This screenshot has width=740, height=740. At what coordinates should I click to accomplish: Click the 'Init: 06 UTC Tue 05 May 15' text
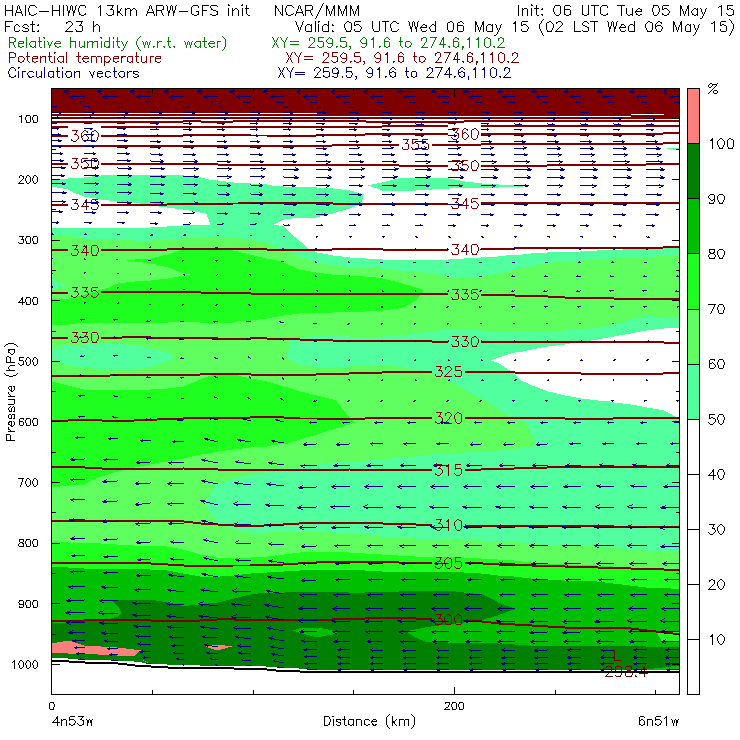pyautogui.click(x=625, y=10)
